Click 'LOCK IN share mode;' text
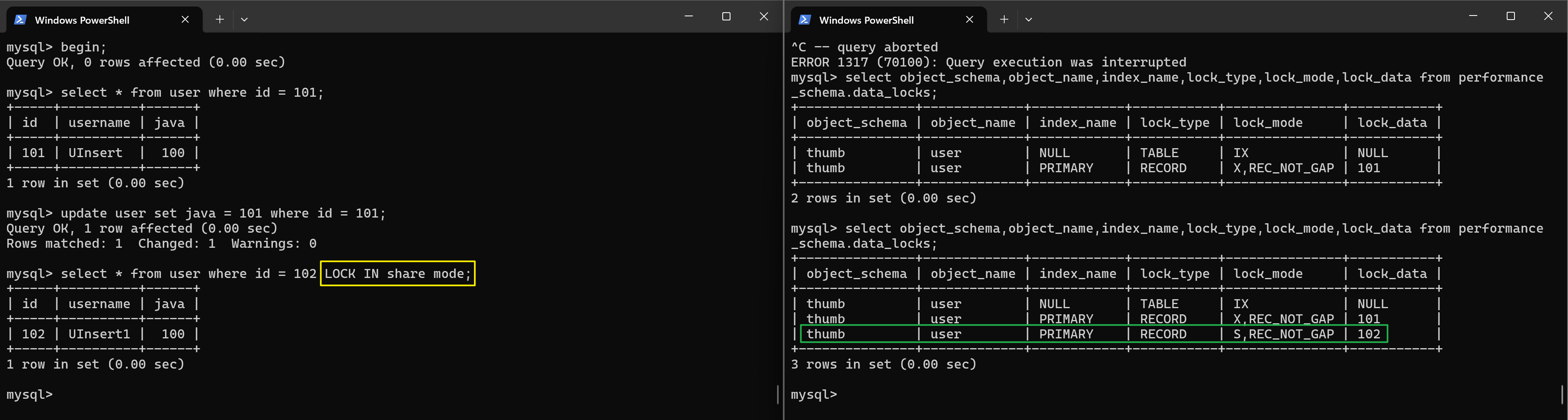This screenshot has width=1568, height=420. 398,273
